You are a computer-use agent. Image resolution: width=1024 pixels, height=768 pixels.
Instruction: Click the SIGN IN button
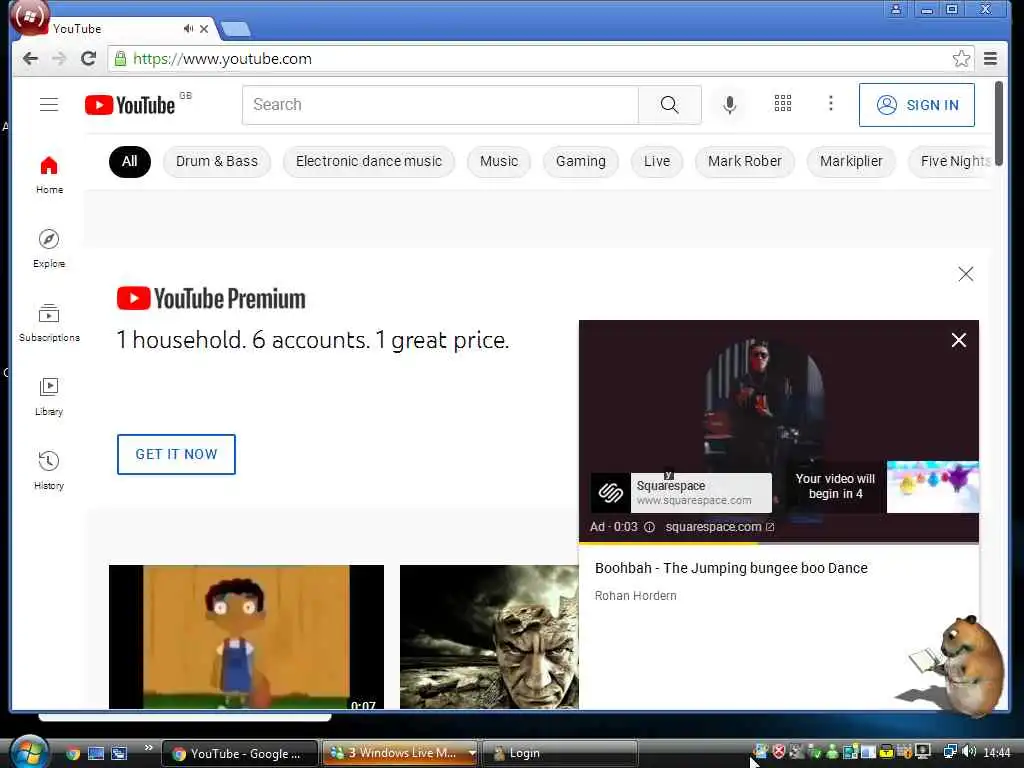pyautogui.click(x=917, y=105)
